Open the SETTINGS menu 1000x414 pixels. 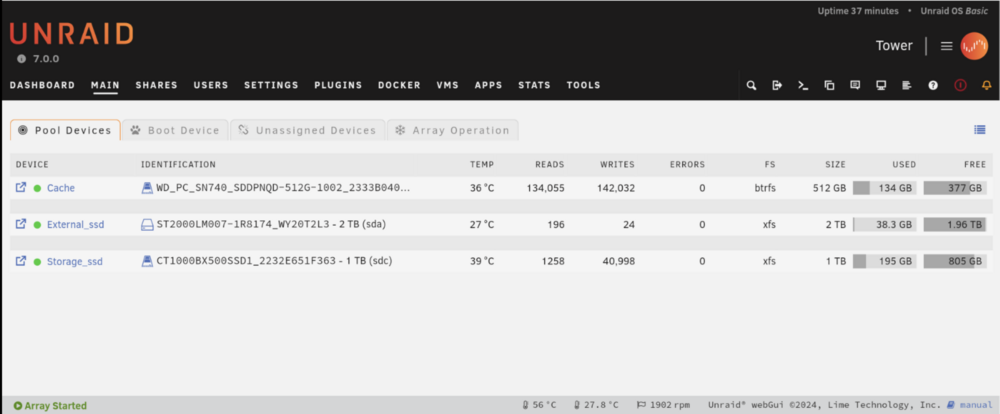click(271, 85)
